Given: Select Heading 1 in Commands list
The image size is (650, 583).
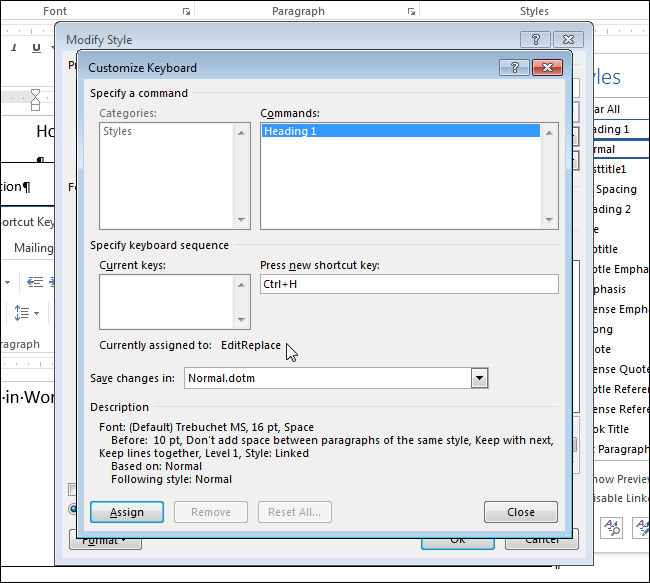Looking at the screenshot, I should click(x=401, y=131).
